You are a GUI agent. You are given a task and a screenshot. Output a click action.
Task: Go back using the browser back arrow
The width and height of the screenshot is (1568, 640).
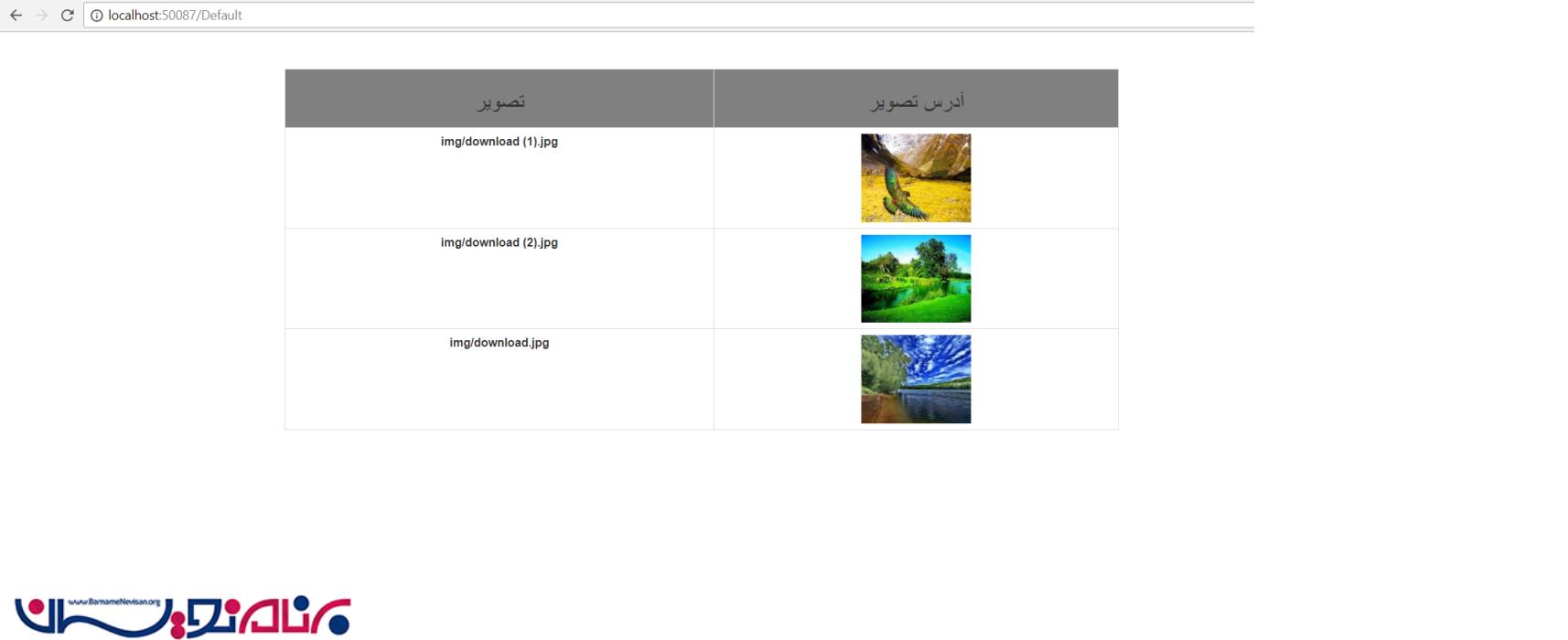16,16
